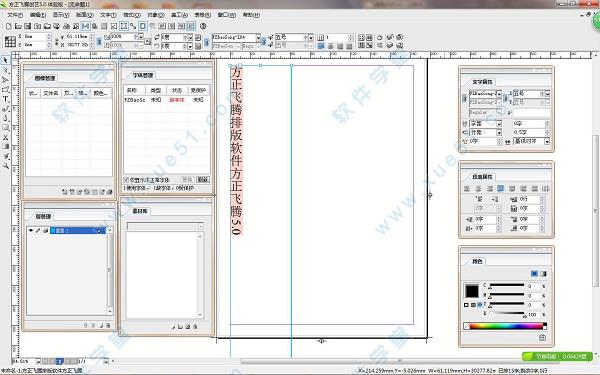Toggle the pencil lock icon on layer 1

point(38,230)
